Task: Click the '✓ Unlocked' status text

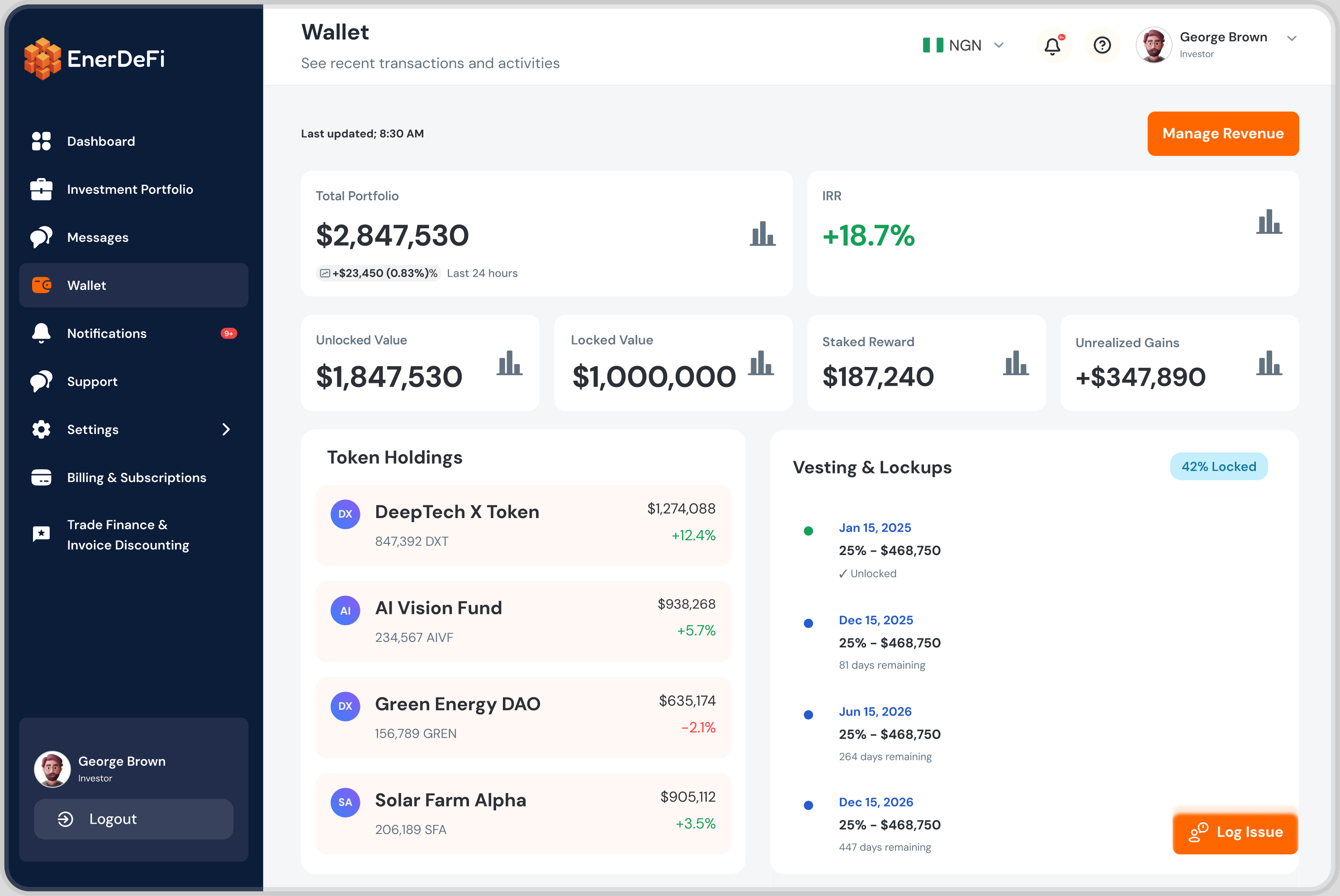Action: pyautogui.click(x=867, y=573)
